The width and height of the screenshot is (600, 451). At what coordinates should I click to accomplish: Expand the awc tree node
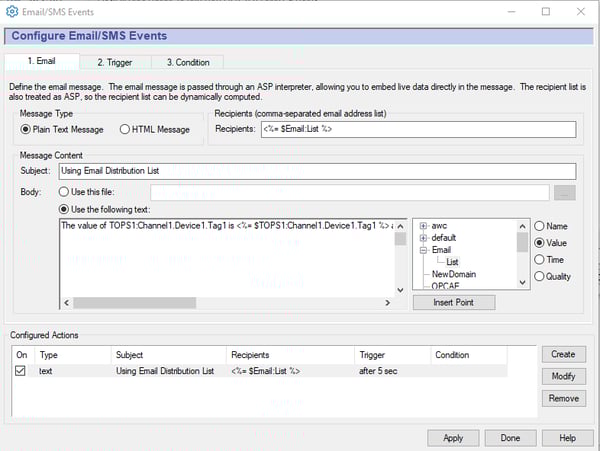424,226
